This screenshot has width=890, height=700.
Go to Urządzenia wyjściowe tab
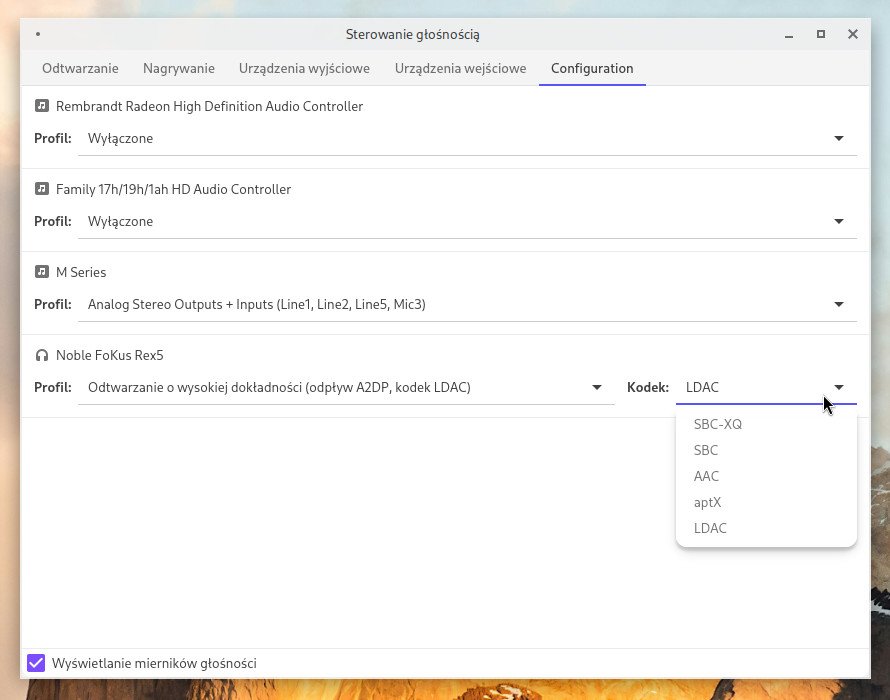tap(304, 68)
